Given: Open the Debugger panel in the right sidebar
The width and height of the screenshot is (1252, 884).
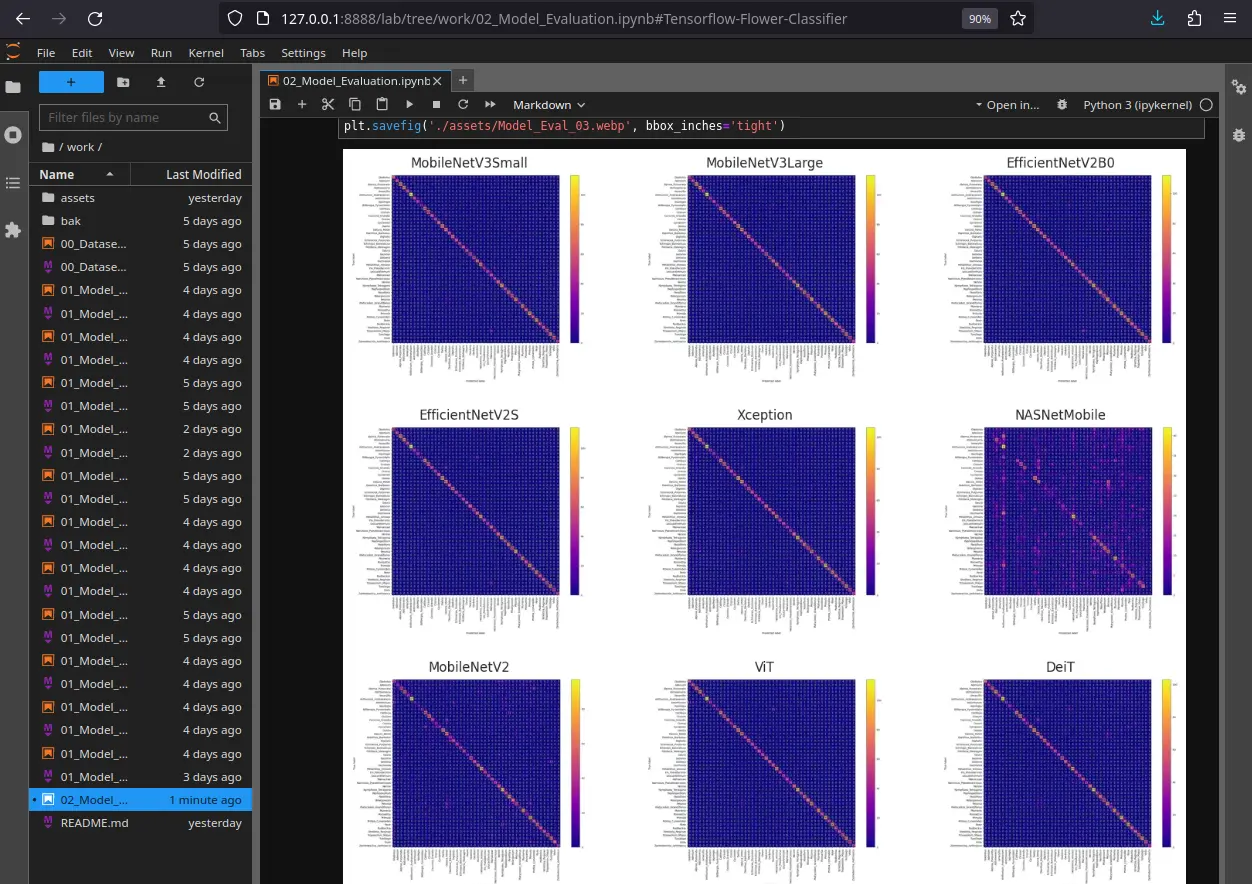Looking at the screenshot, I should click(1239, 134).
